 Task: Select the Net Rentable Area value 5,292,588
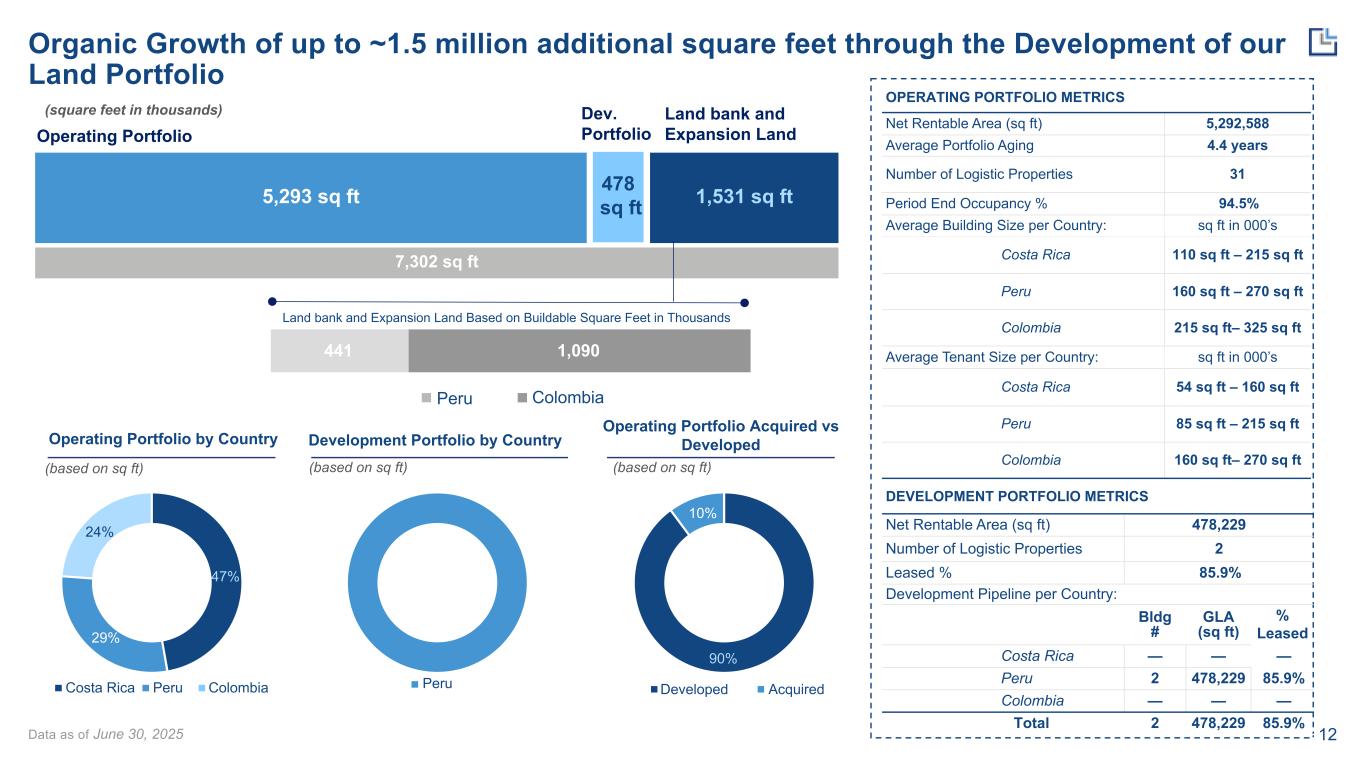point(1237,124)
